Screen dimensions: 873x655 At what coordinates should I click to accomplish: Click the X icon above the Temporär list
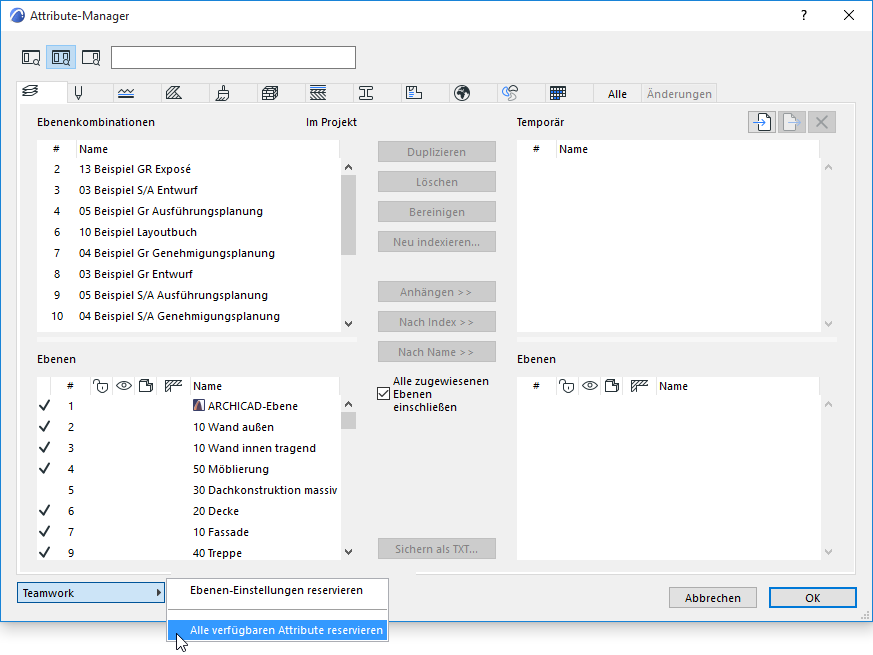(821, 122)
